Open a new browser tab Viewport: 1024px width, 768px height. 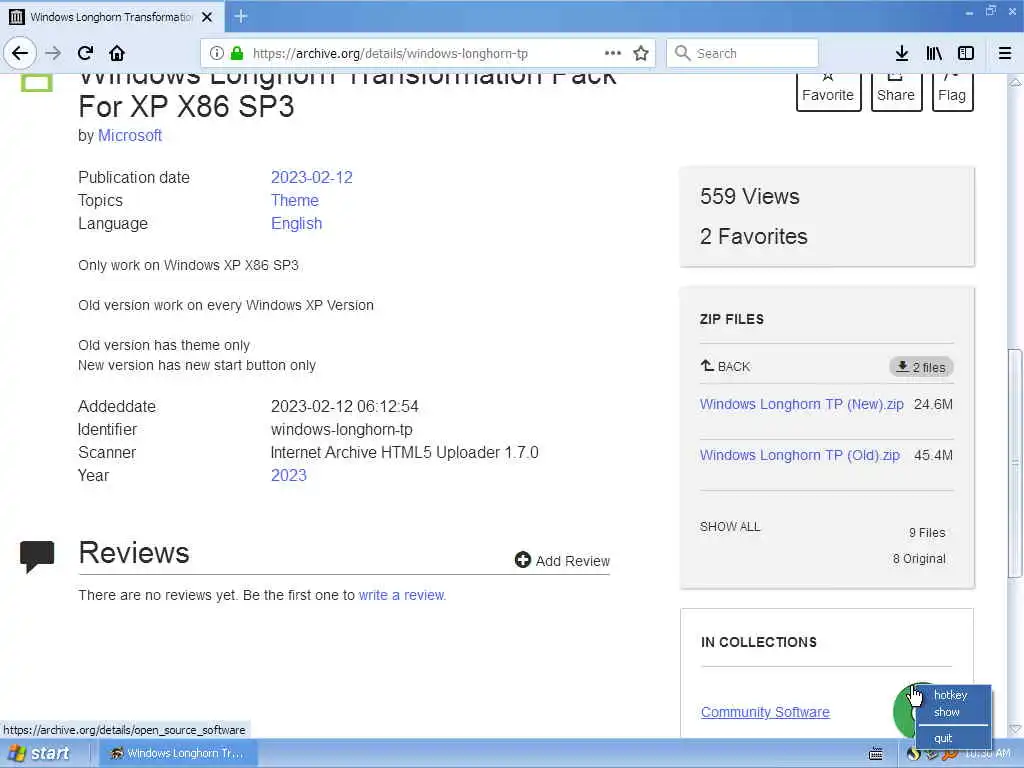coord(240,16)
